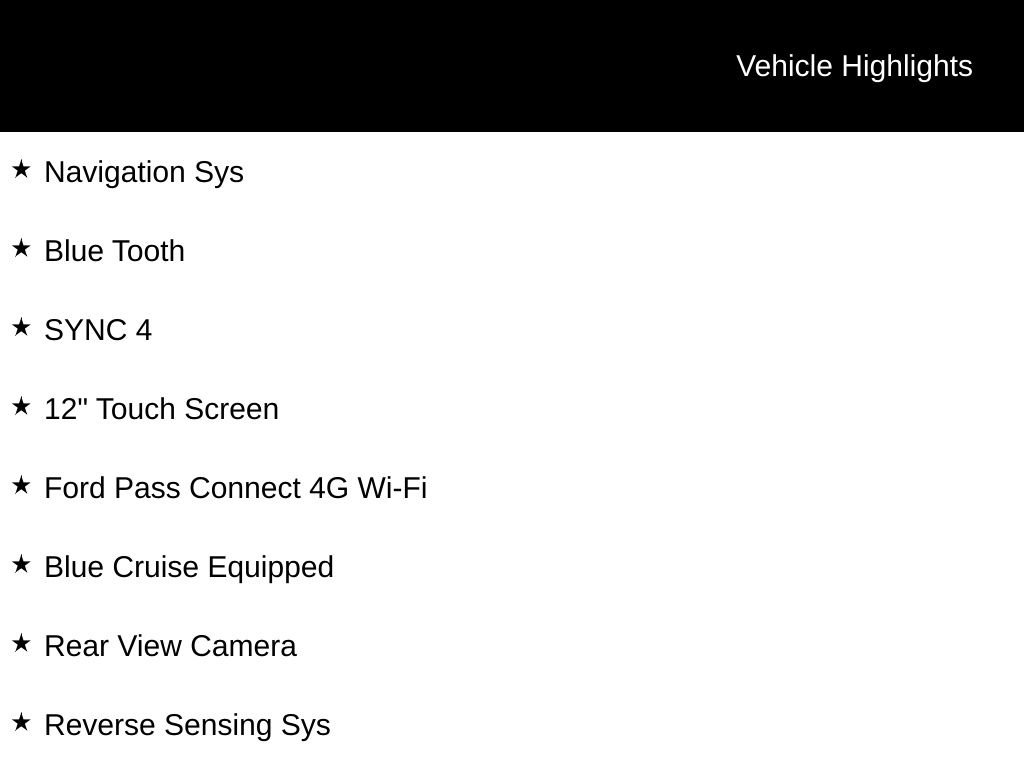
Task: Click the Rear View Camera text
Action: tap(170, 646)
